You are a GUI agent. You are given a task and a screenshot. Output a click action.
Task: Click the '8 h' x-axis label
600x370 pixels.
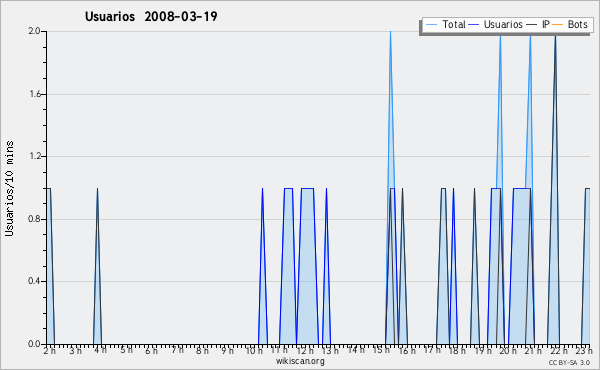coord(202,350)
